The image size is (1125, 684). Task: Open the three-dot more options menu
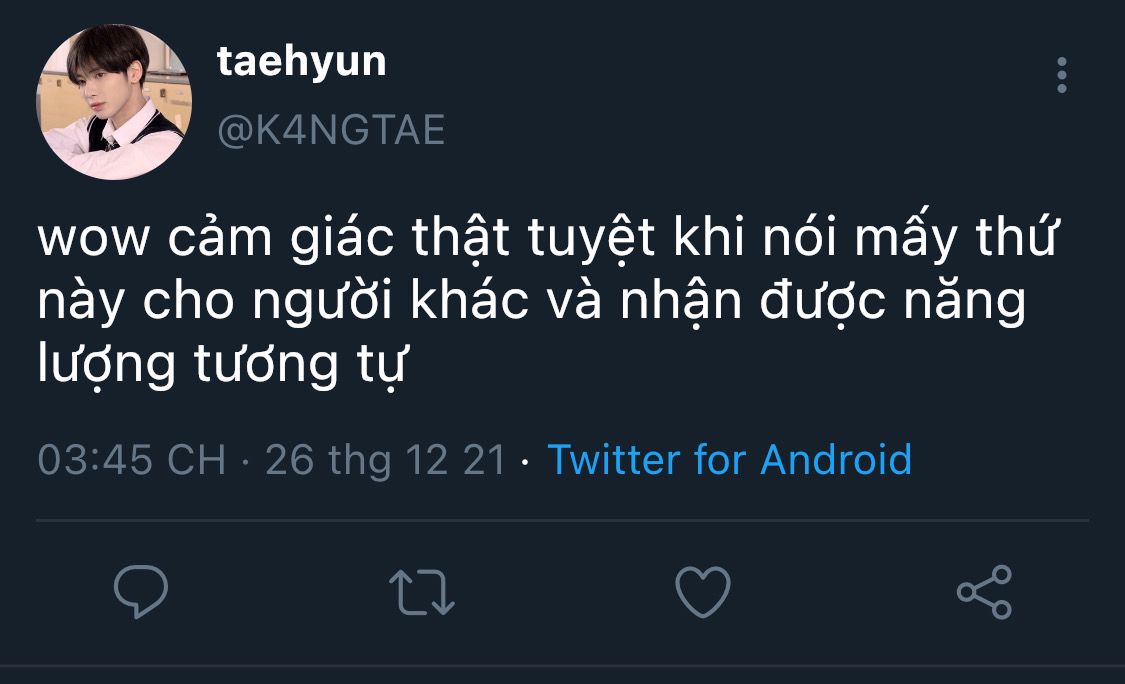(1062, 75)
